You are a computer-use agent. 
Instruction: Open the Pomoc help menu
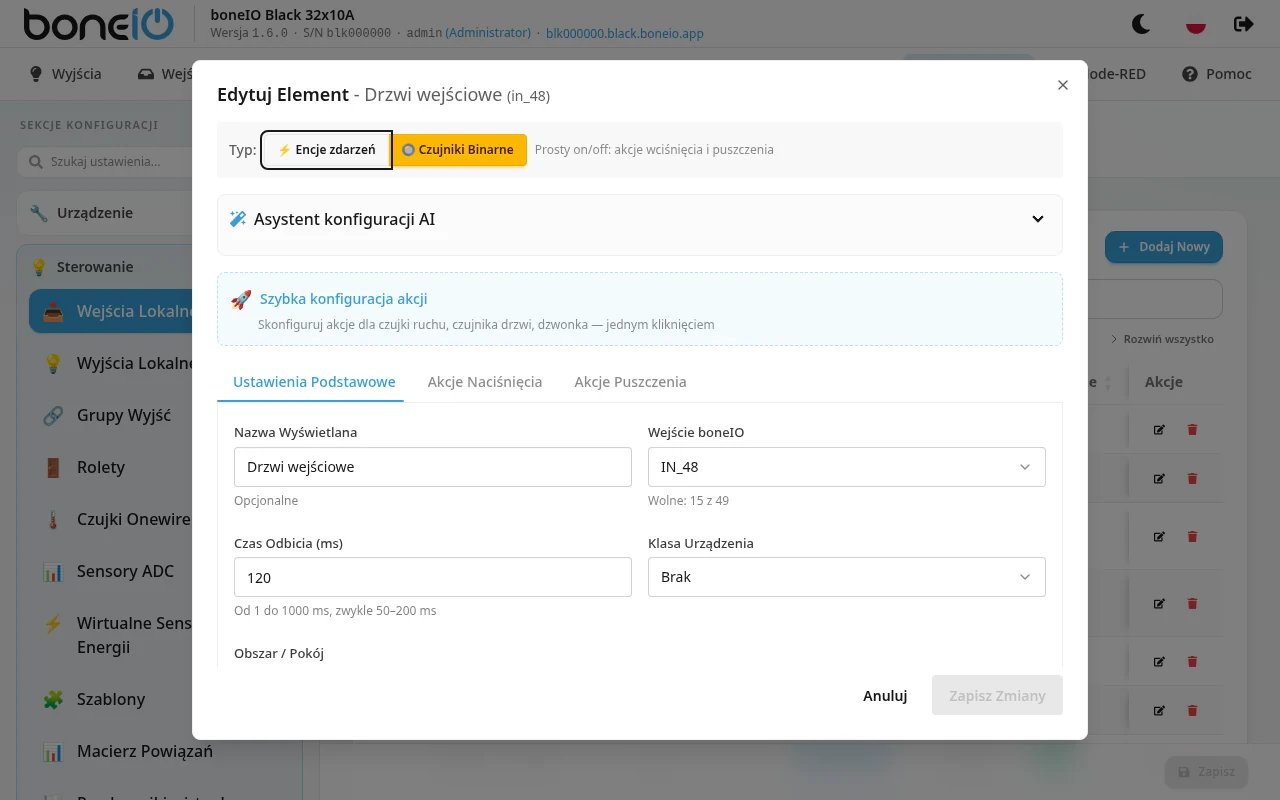coord(1217,74)
